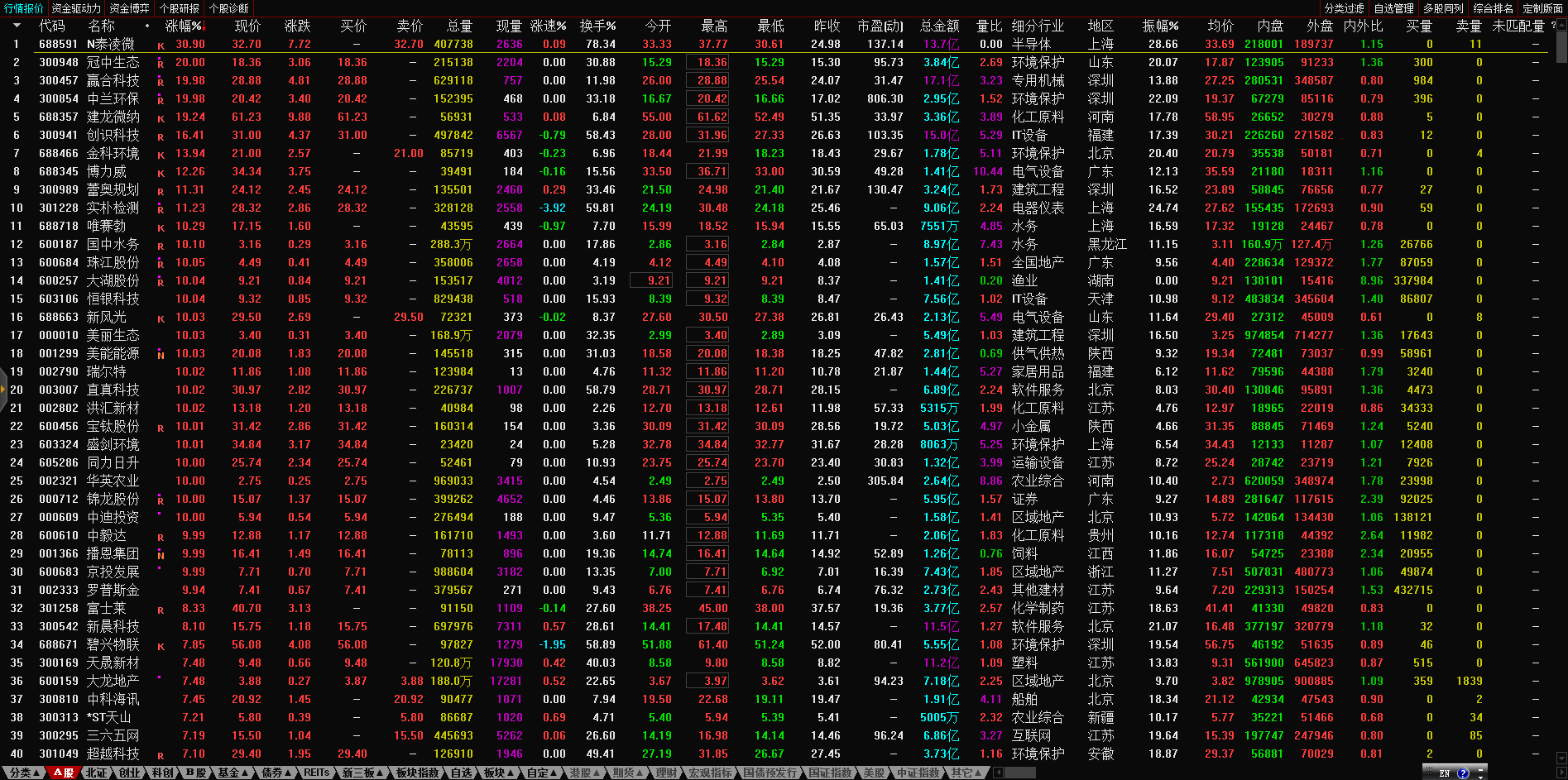The image size is (1568, 780).
Task: Click the N marker beside 美能能源
Action: (x=161, y=355)
